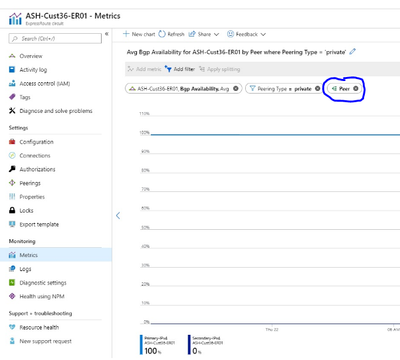Edit chart title with pencil icon
The image size is (400, 360).
pyautogui.click(x=353, y=52)
